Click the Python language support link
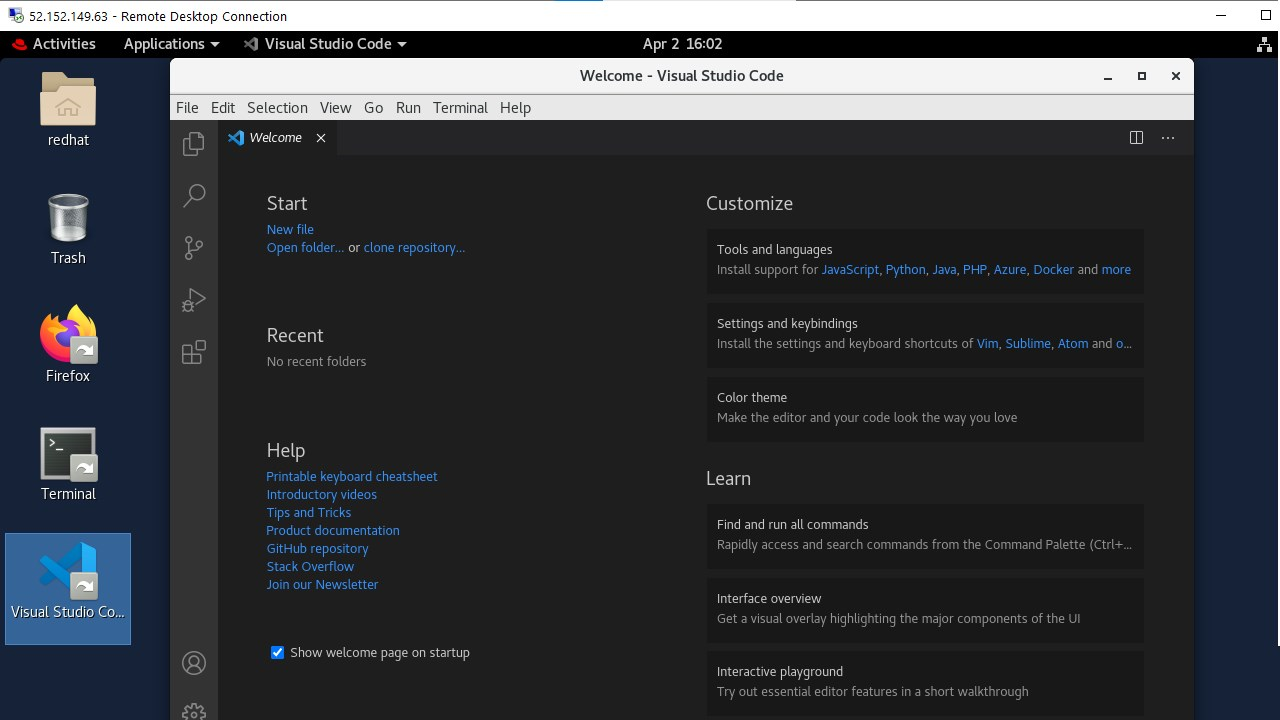This screenshot has height=720, width=1280. click(905, 270)
